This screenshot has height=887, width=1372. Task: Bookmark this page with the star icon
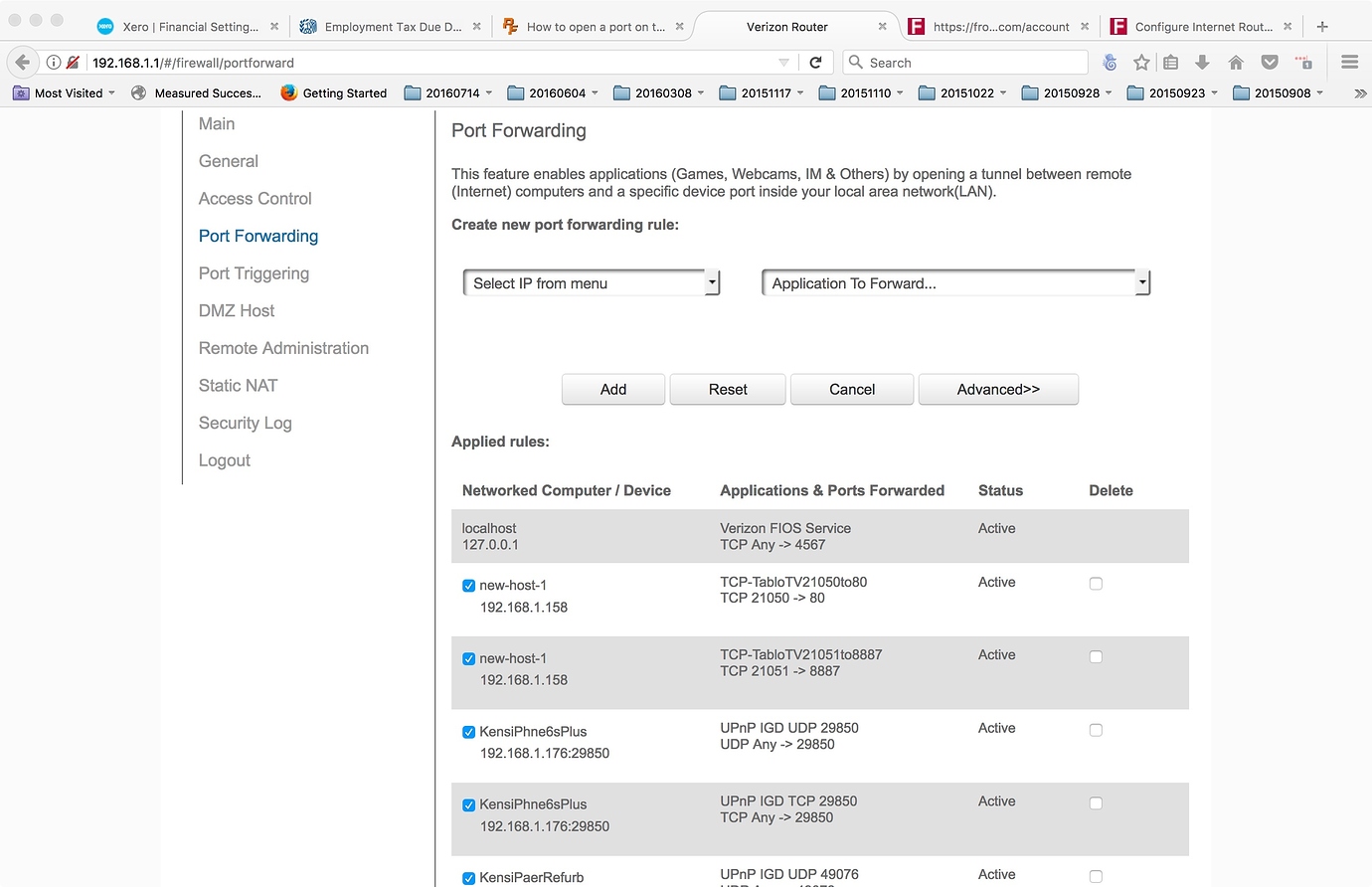(x=1141, y=63)
